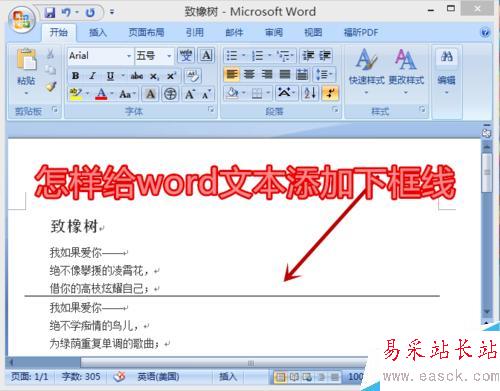Viewport: 500px width, 391px height.
Task: Increase paragraph indent
Action: pos(325,56)
